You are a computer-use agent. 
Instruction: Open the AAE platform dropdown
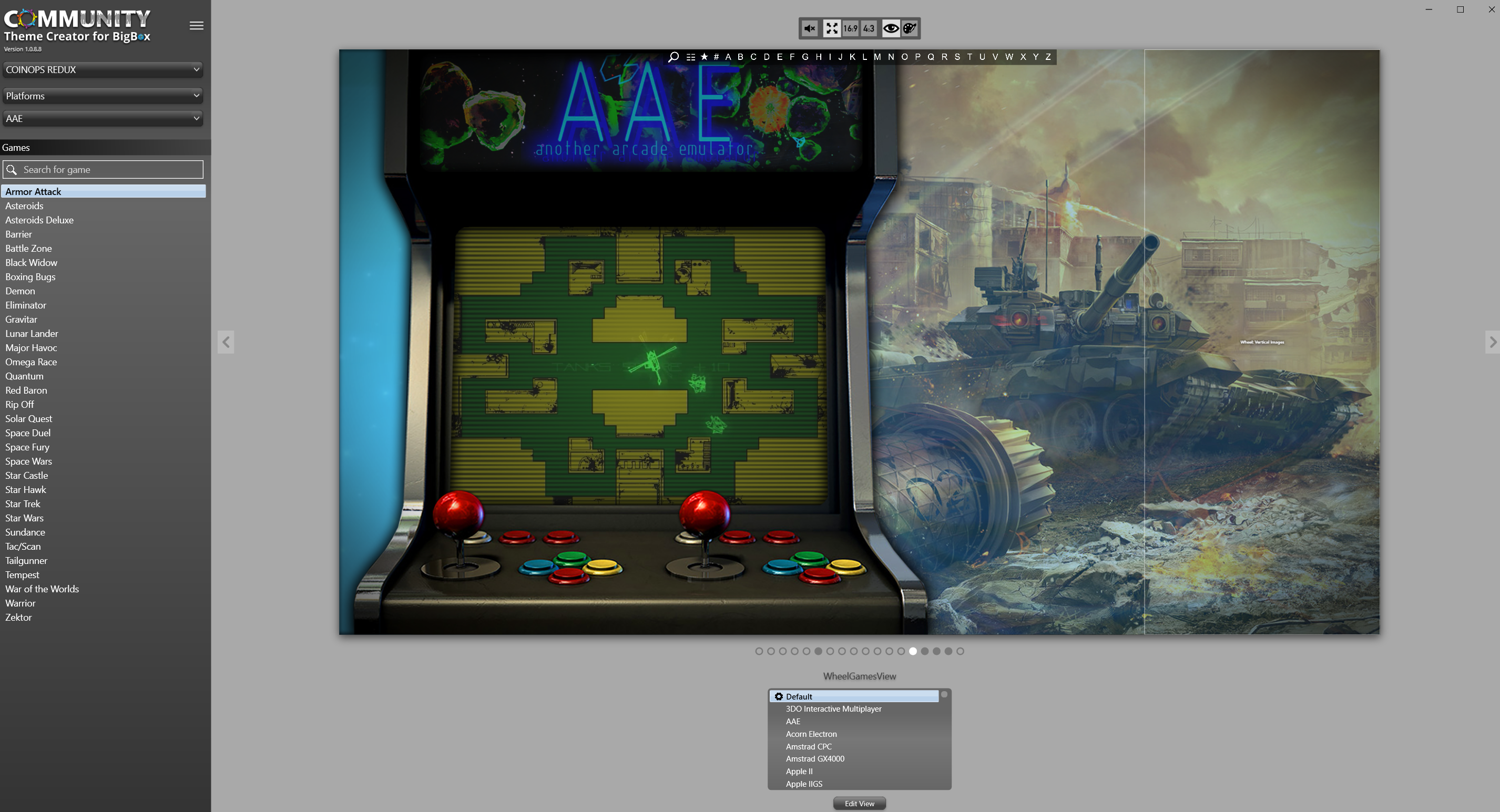[x=103, y=118]
